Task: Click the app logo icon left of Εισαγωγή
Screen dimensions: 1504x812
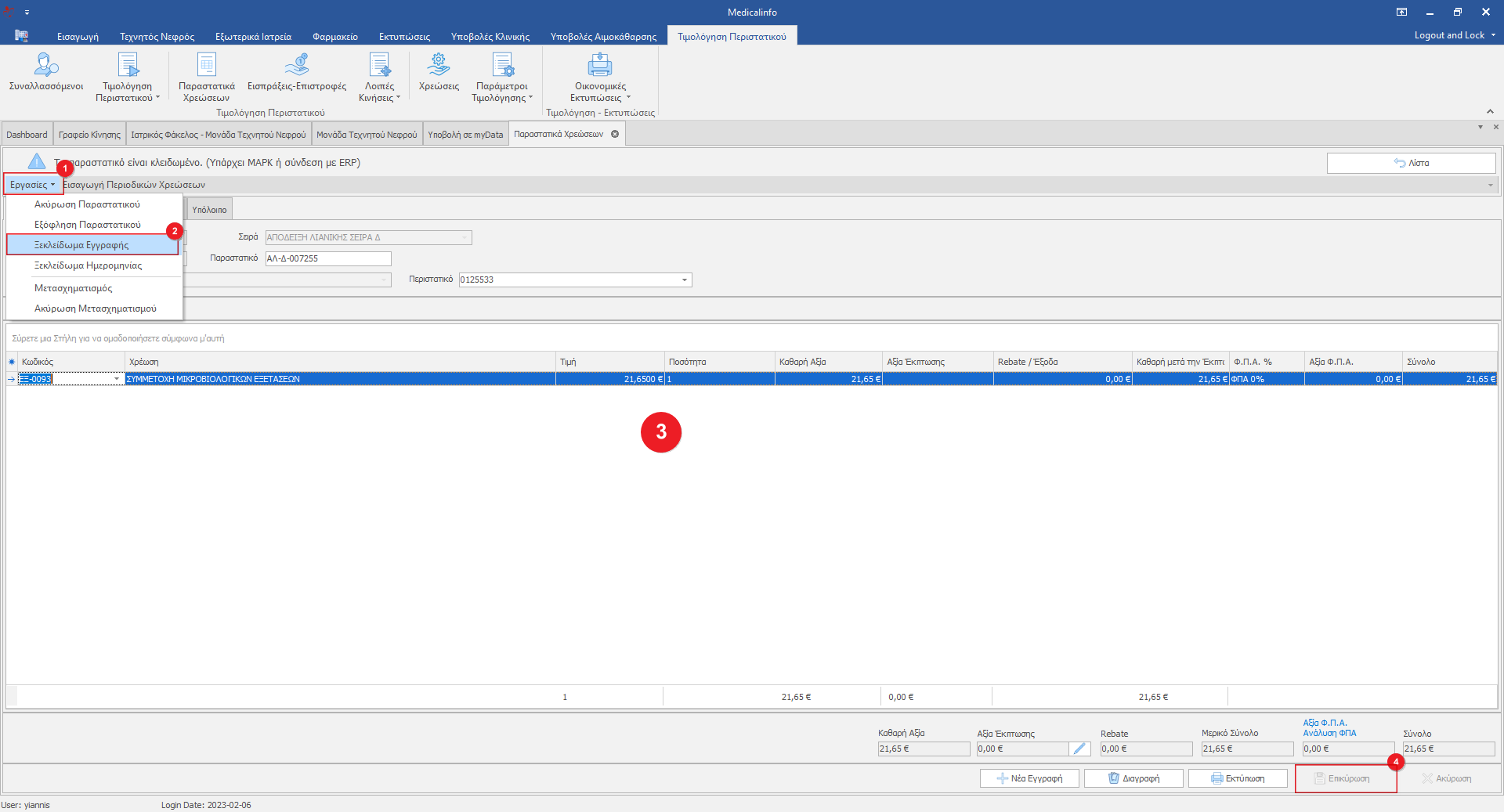Action: [21, 36]
